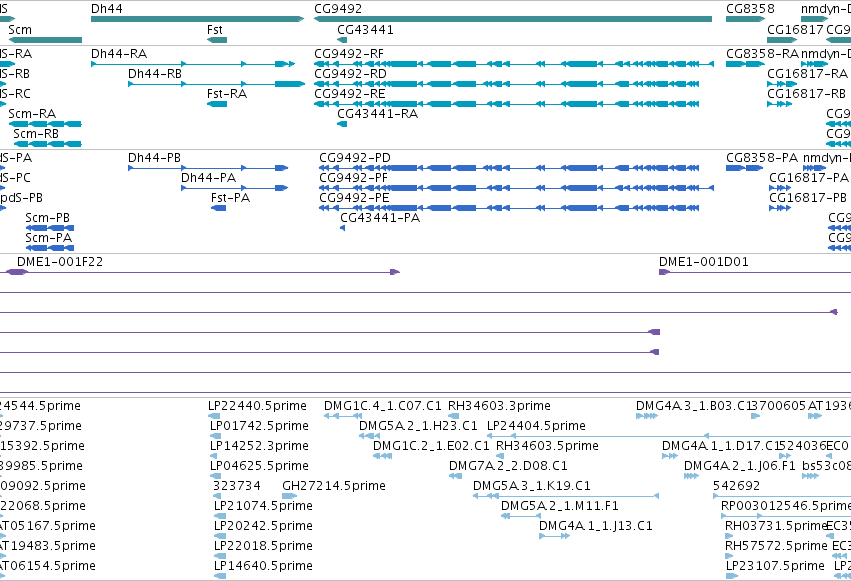Select the CG16817-PB protein
The height and width of the screenshot is (581, 851).
(780, 209)
